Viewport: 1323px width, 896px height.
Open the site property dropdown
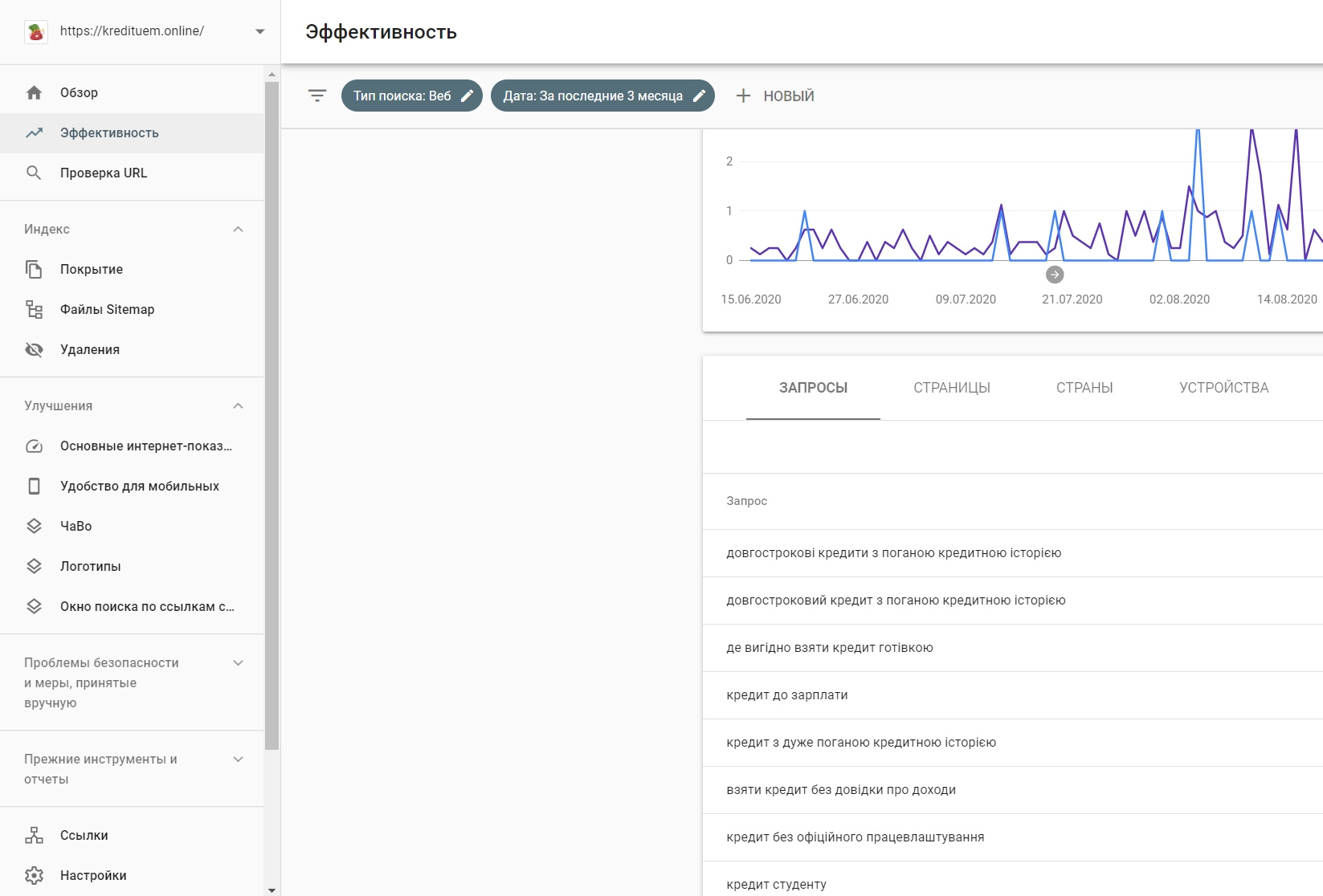[259, 31]
